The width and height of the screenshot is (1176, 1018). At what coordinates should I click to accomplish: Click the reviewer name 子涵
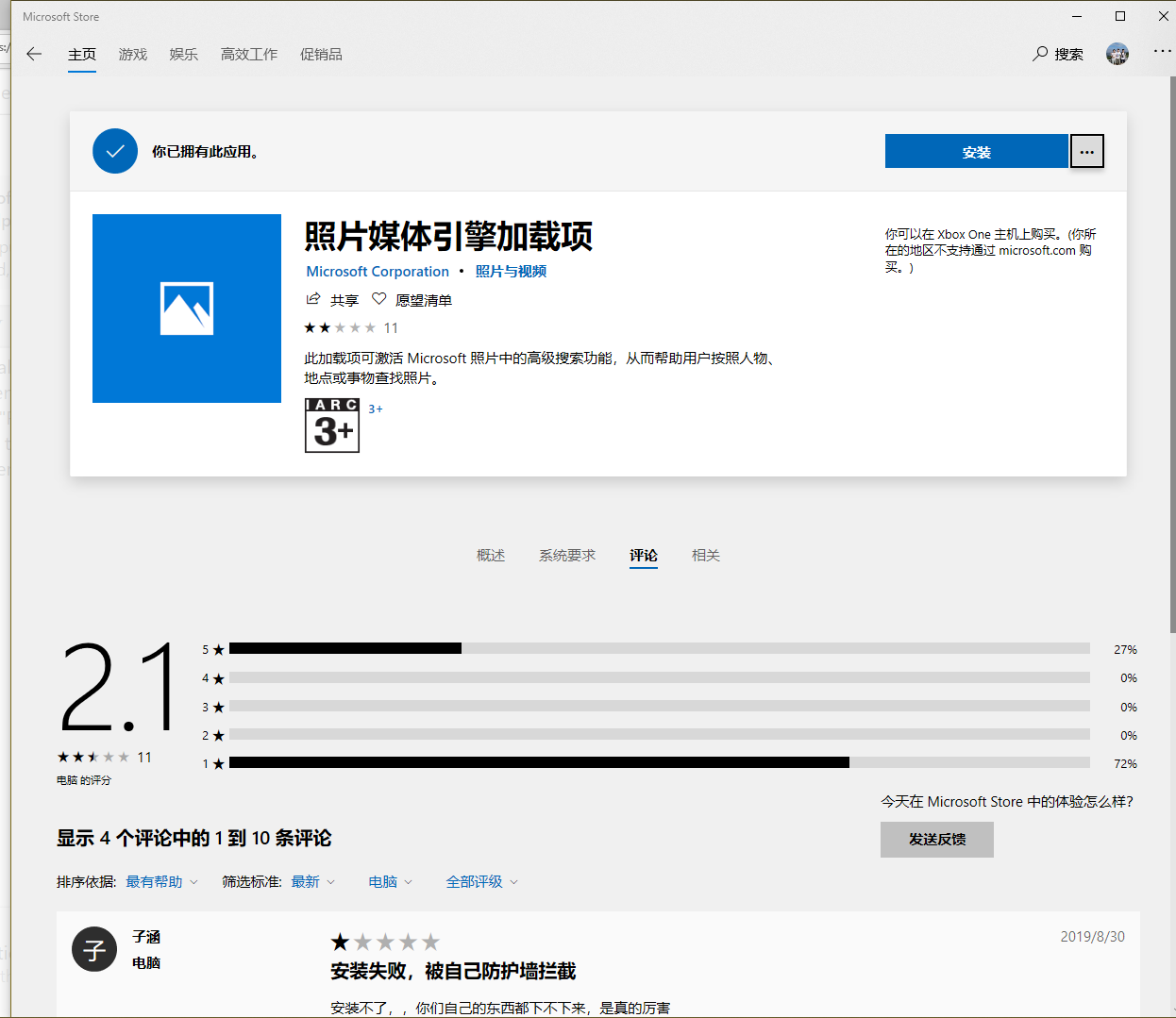[x=146, y=937]
